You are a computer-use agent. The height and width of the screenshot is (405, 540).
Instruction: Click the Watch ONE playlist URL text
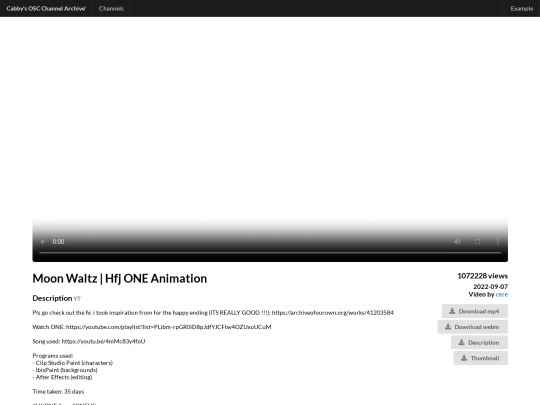coord(168,327)
